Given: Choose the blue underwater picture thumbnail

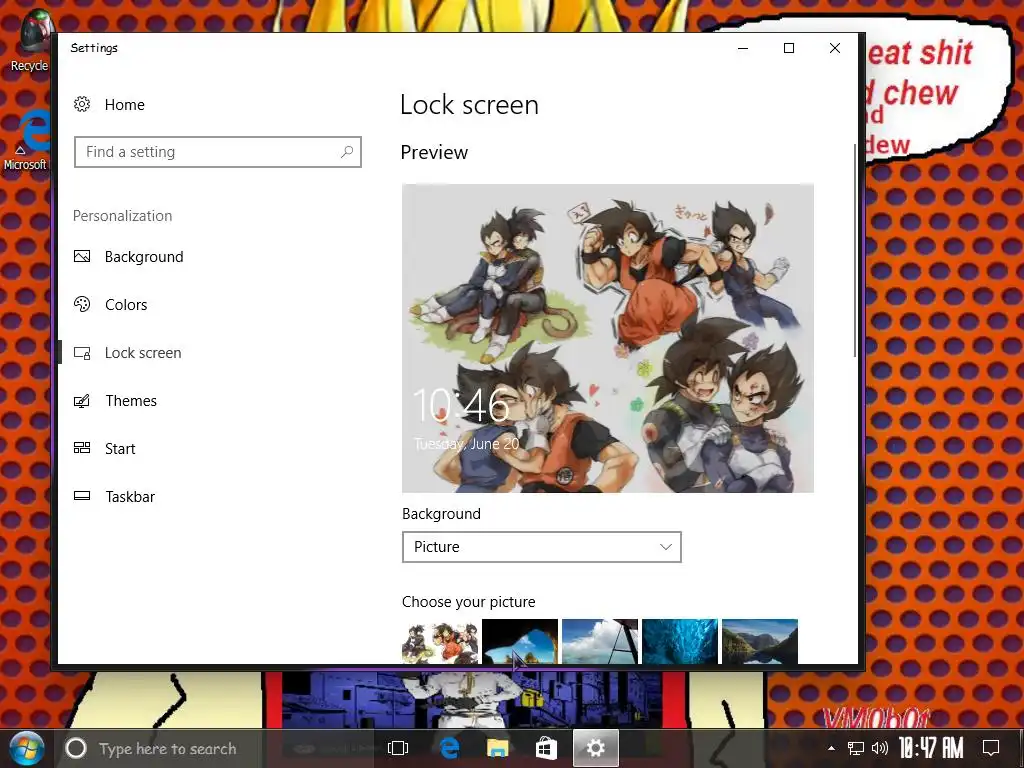Looking at the screenshot, I should click(x=680, y=641).
